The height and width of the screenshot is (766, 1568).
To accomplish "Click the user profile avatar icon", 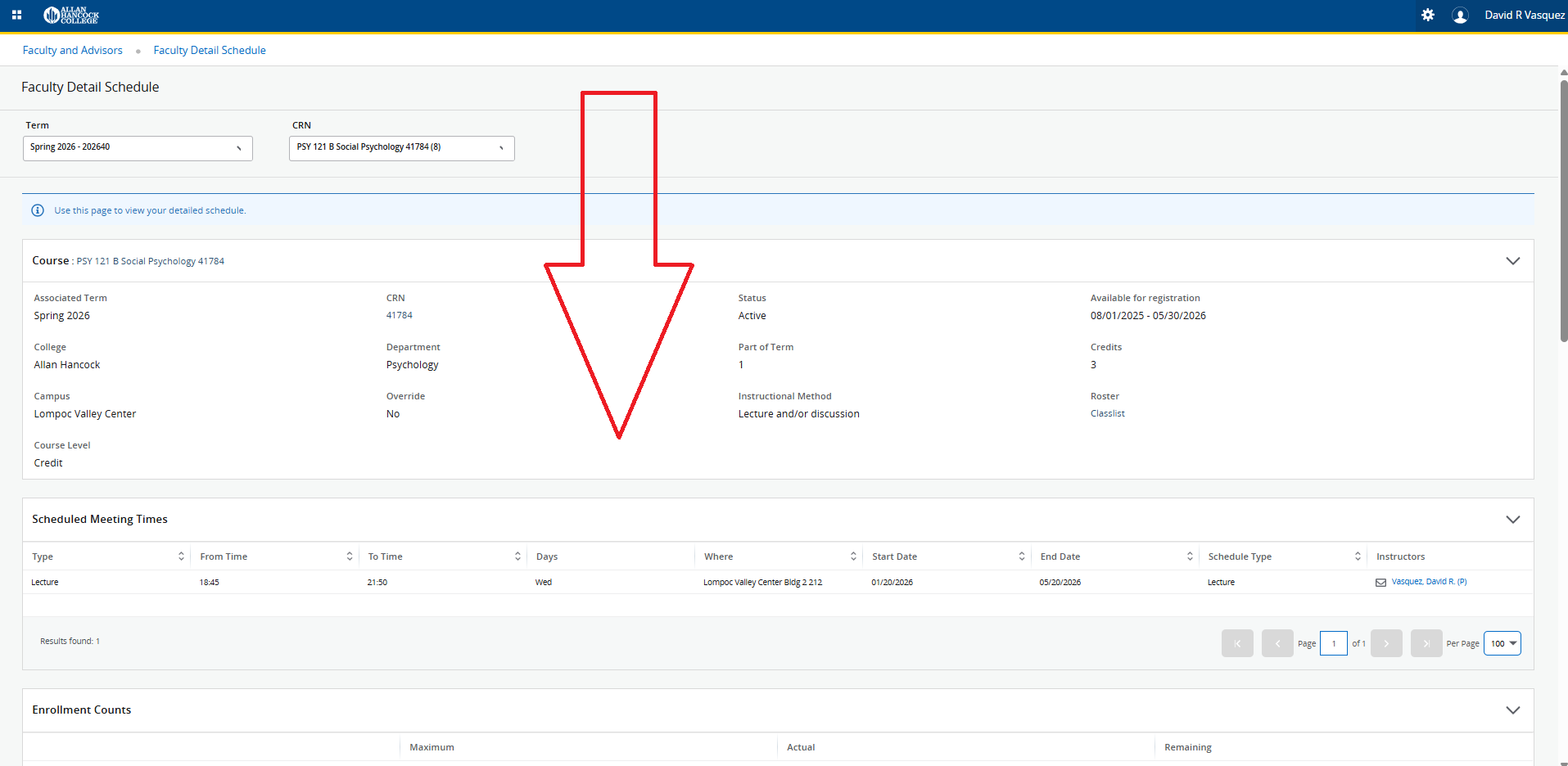I will pyautogui.click(x=1459, y=16).
